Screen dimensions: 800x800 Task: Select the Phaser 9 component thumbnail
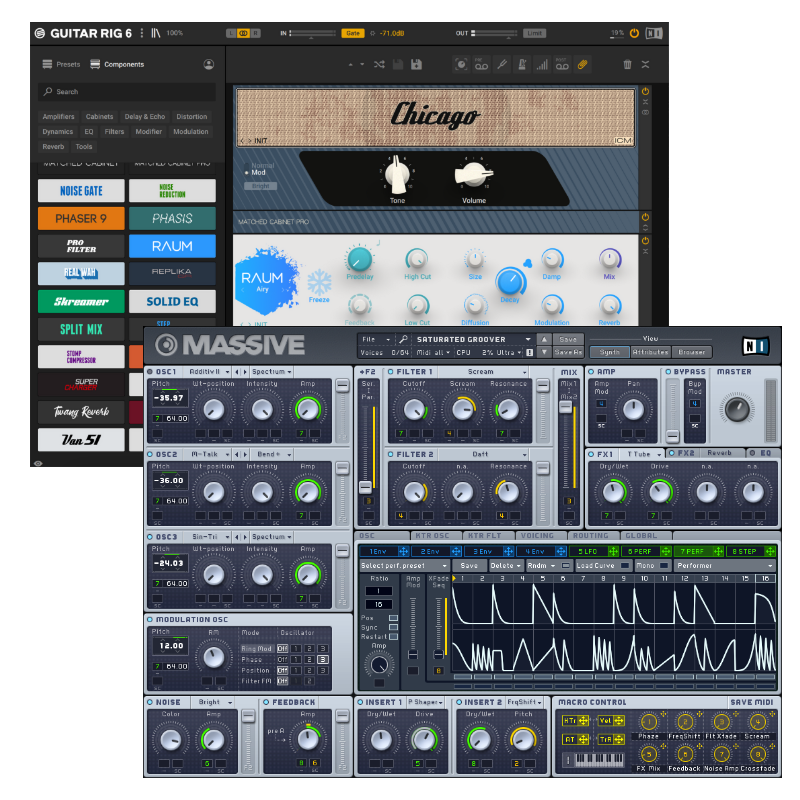click(81, 219)
